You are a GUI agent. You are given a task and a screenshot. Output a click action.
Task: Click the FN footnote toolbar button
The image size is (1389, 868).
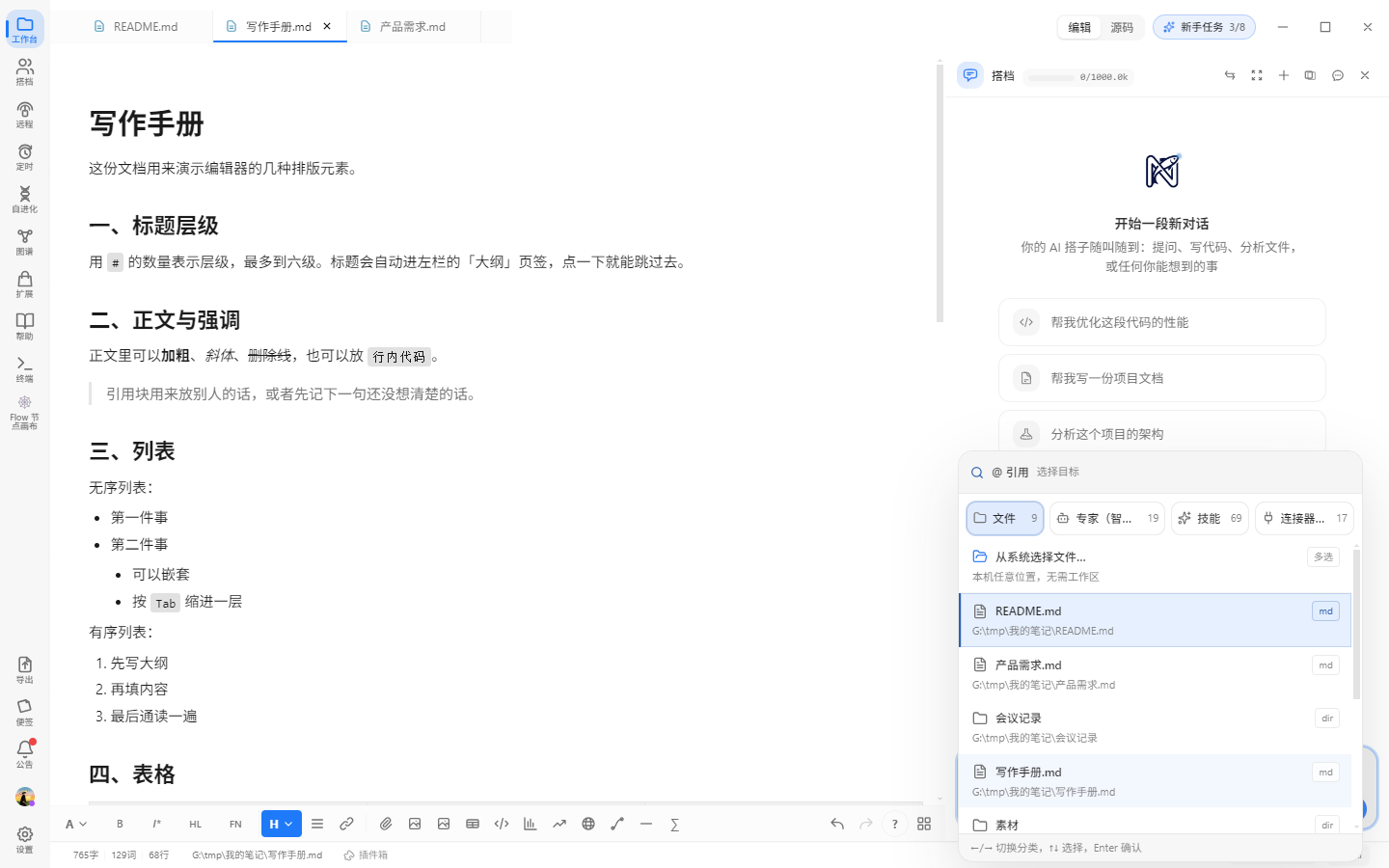[235, 824]
